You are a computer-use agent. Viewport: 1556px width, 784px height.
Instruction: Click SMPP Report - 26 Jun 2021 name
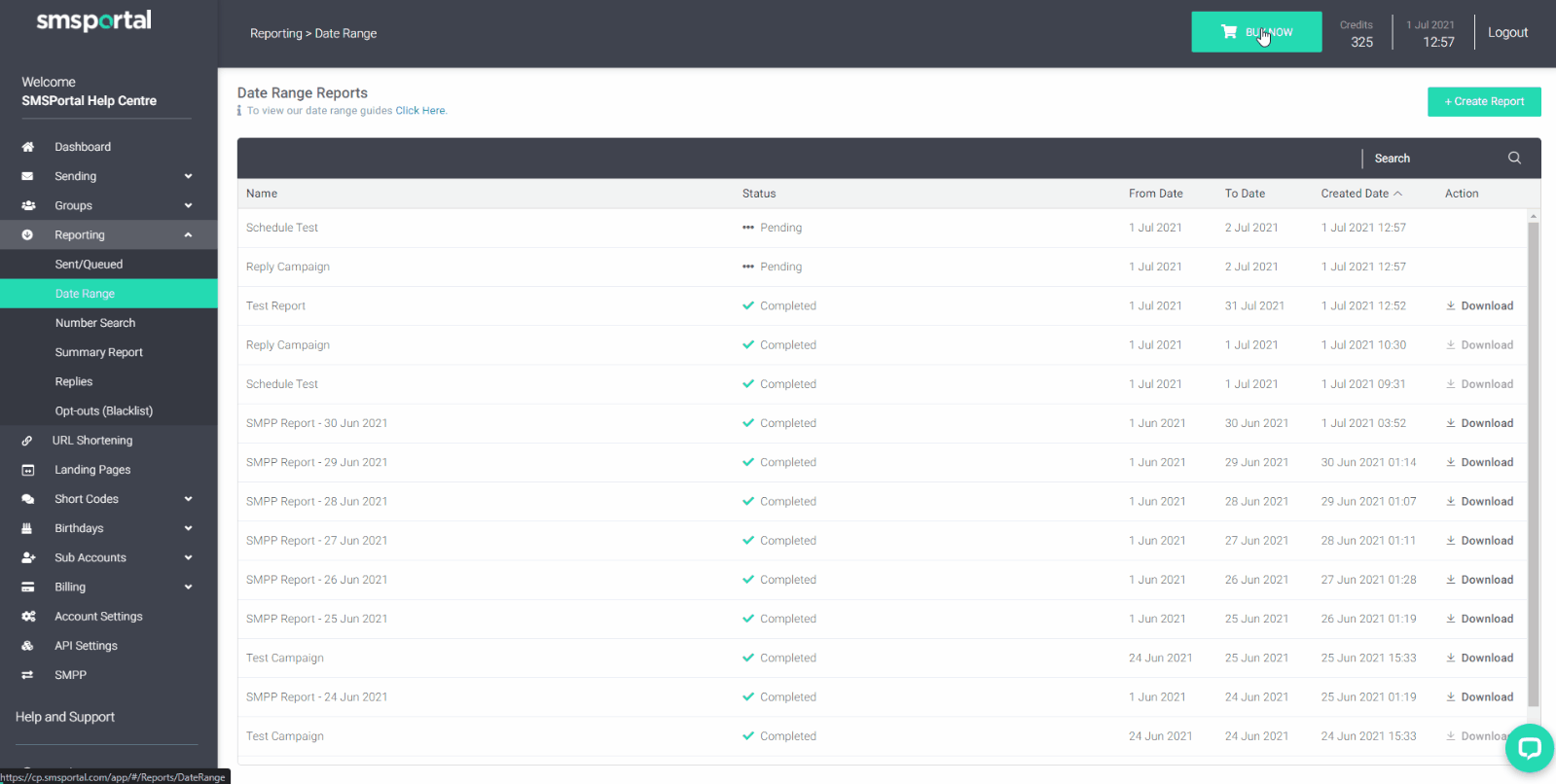[x=316, y=580]
